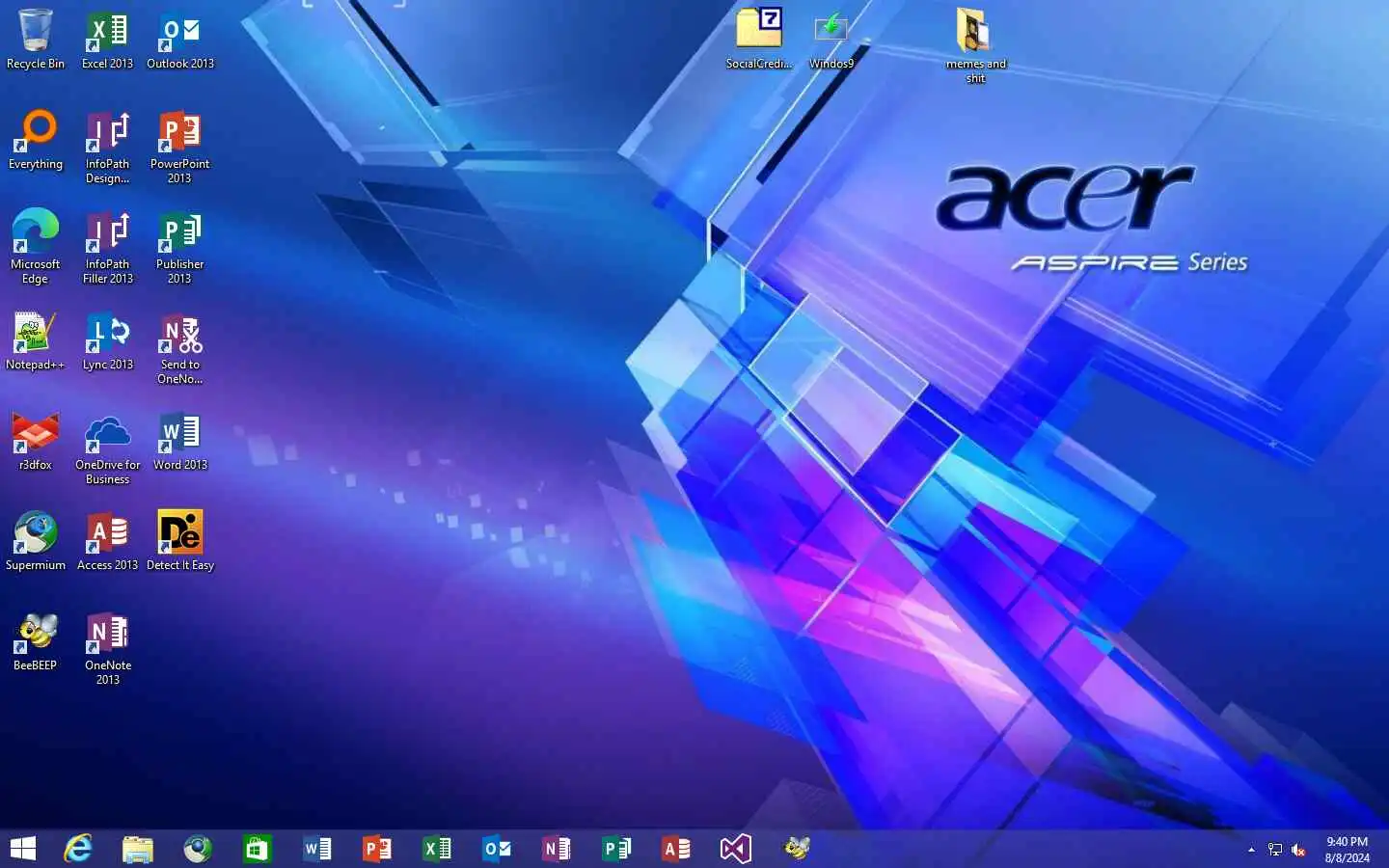Select Send to OneNote shortcut

point(179,347)
